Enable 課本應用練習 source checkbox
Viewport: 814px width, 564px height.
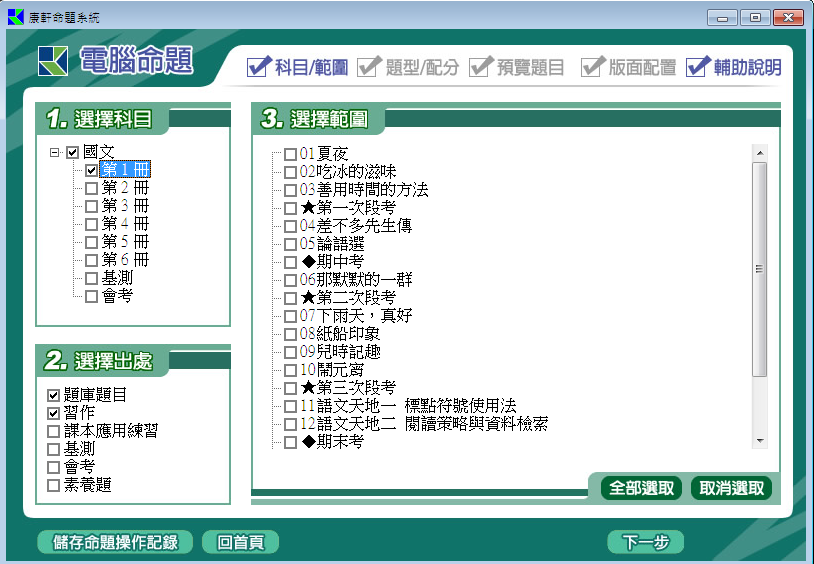pyautogui.click(x=53, y=431)
